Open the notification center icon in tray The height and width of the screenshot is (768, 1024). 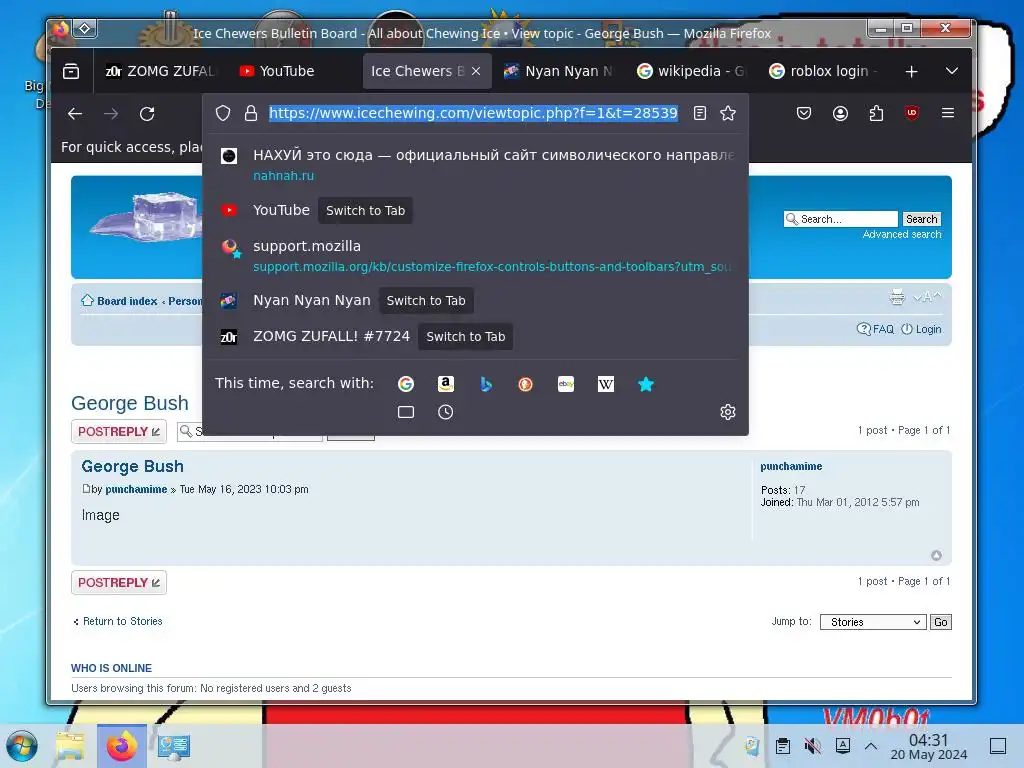997,746
